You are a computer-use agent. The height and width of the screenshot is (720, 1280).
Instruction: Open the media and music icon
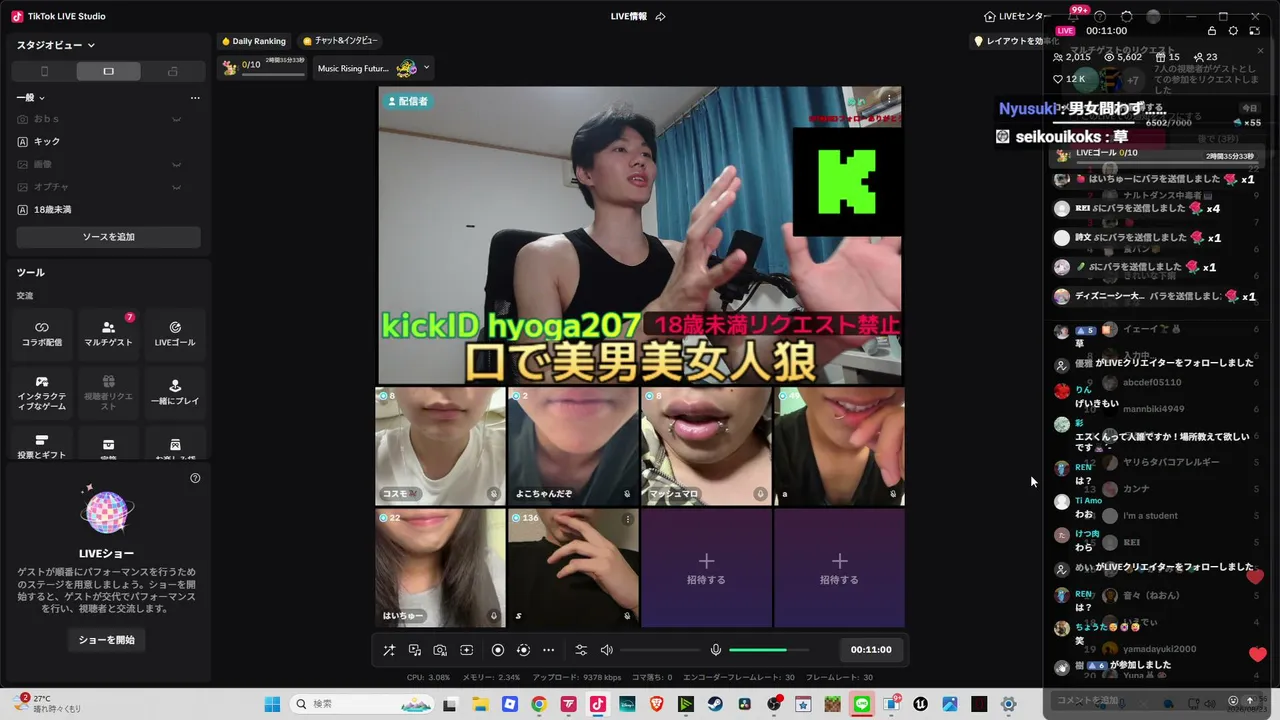415,650
